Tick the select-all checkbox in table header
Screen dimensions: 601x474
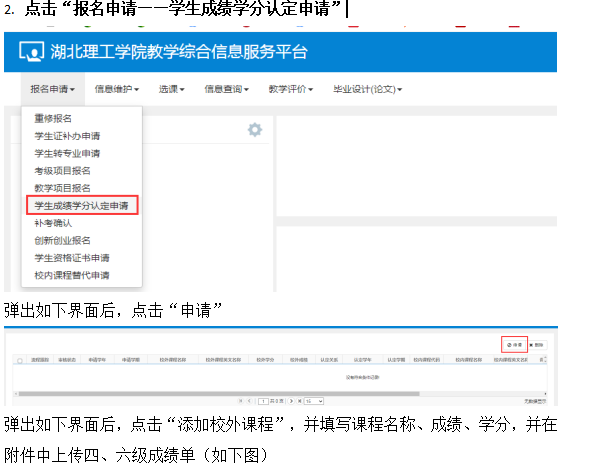click(19, 359)
